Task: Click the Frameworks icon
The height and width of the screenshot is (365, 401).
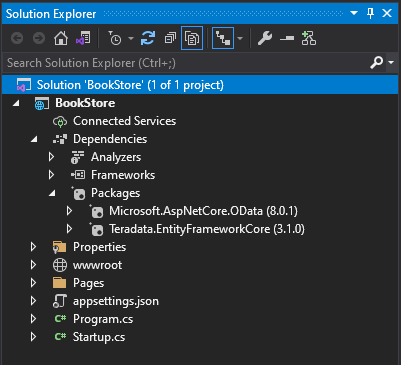Action: (x=78, y=175)
